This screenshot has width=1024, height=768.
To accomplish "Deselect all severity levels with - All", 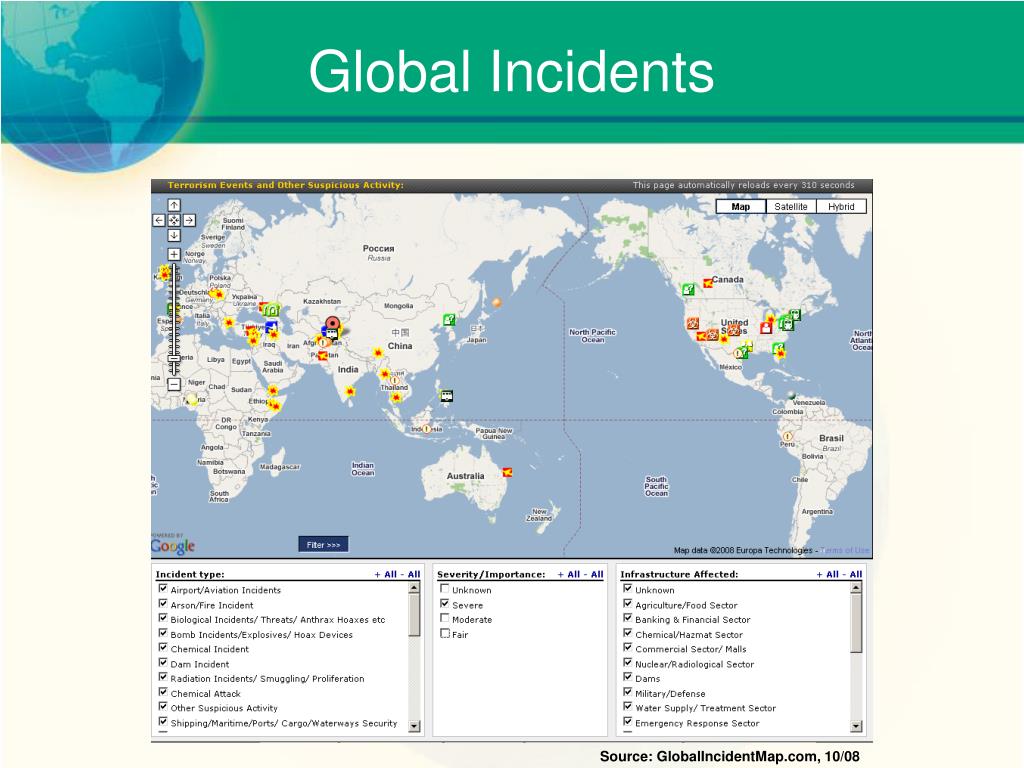I will pos(594,574).
